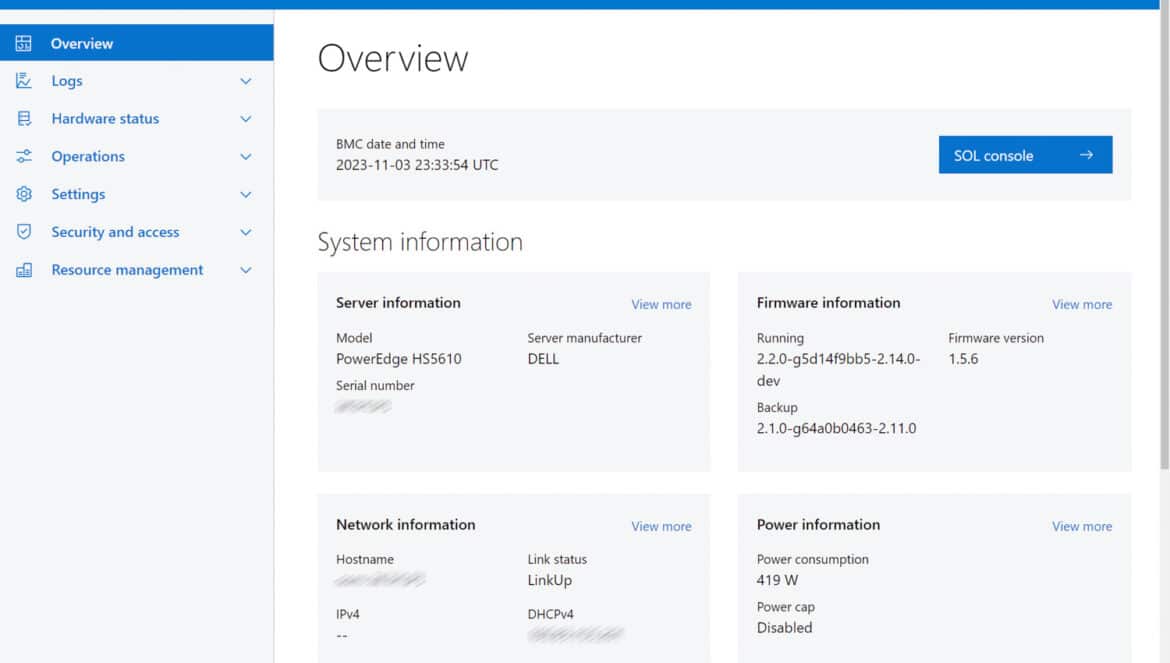Click the model value PowerEdge HS5610

[x=398, y=359]
